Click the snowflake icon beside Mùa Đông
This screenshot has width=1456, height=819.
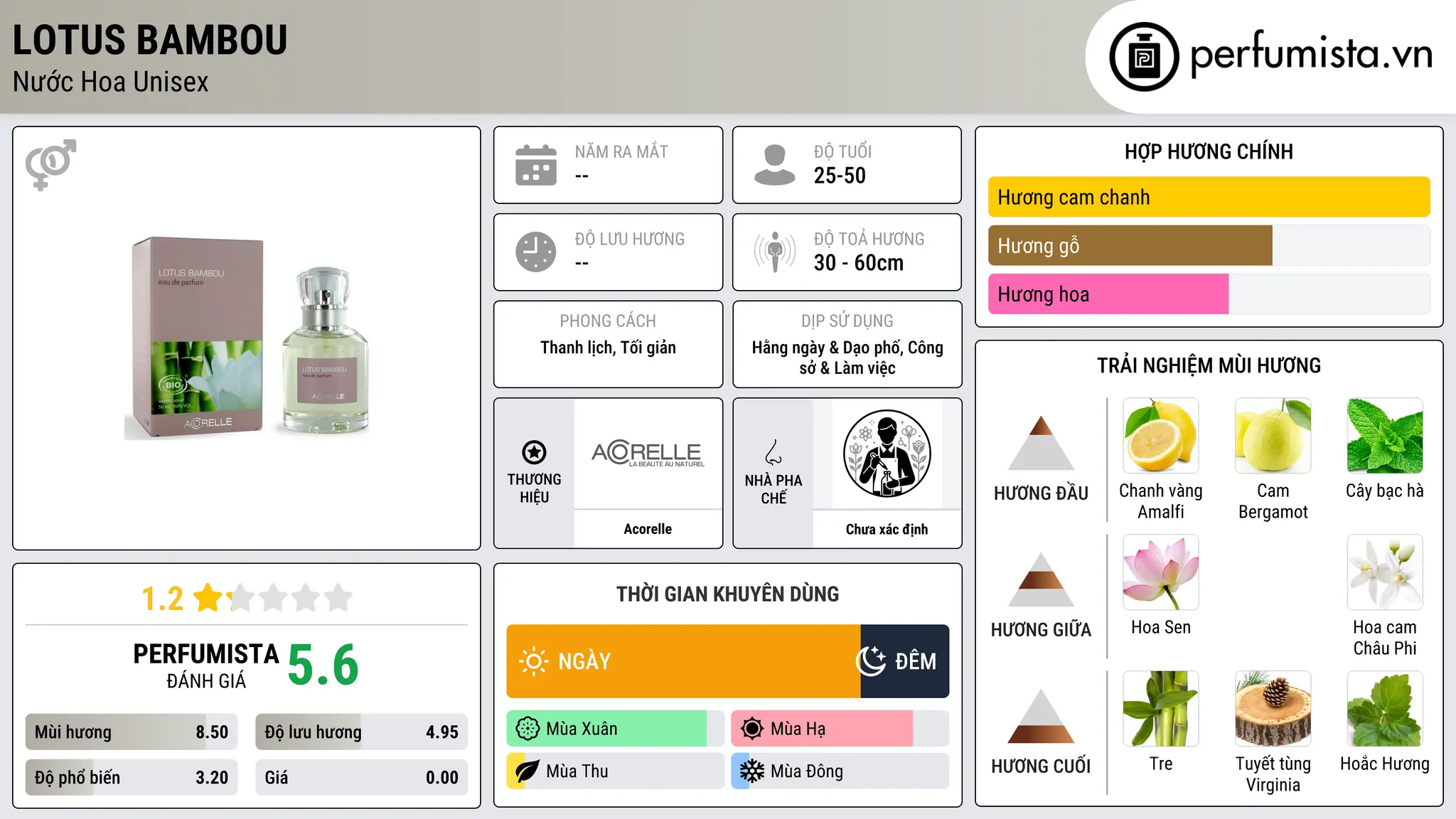[x=752, y=771]
